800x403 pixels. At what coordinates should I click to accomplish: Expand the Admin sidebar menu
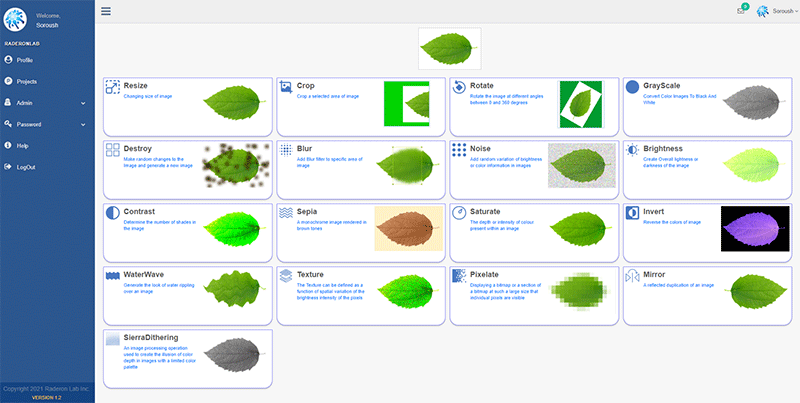tap(47, 102)
